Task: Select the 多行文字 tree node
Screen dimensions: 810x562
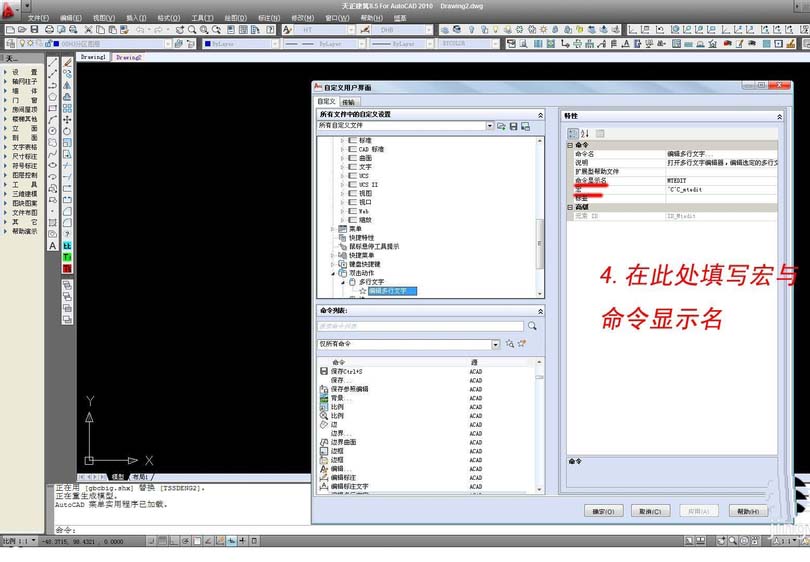Action: [x=371, y=282]
